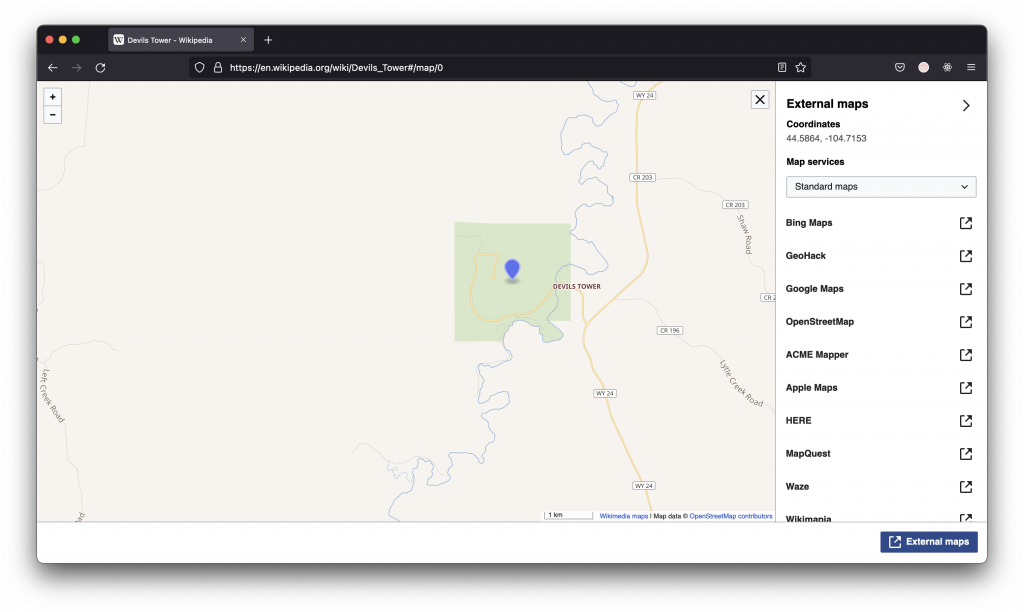1024x612 pixels.
Task: Click the blue map location marker
Action: 512,268
